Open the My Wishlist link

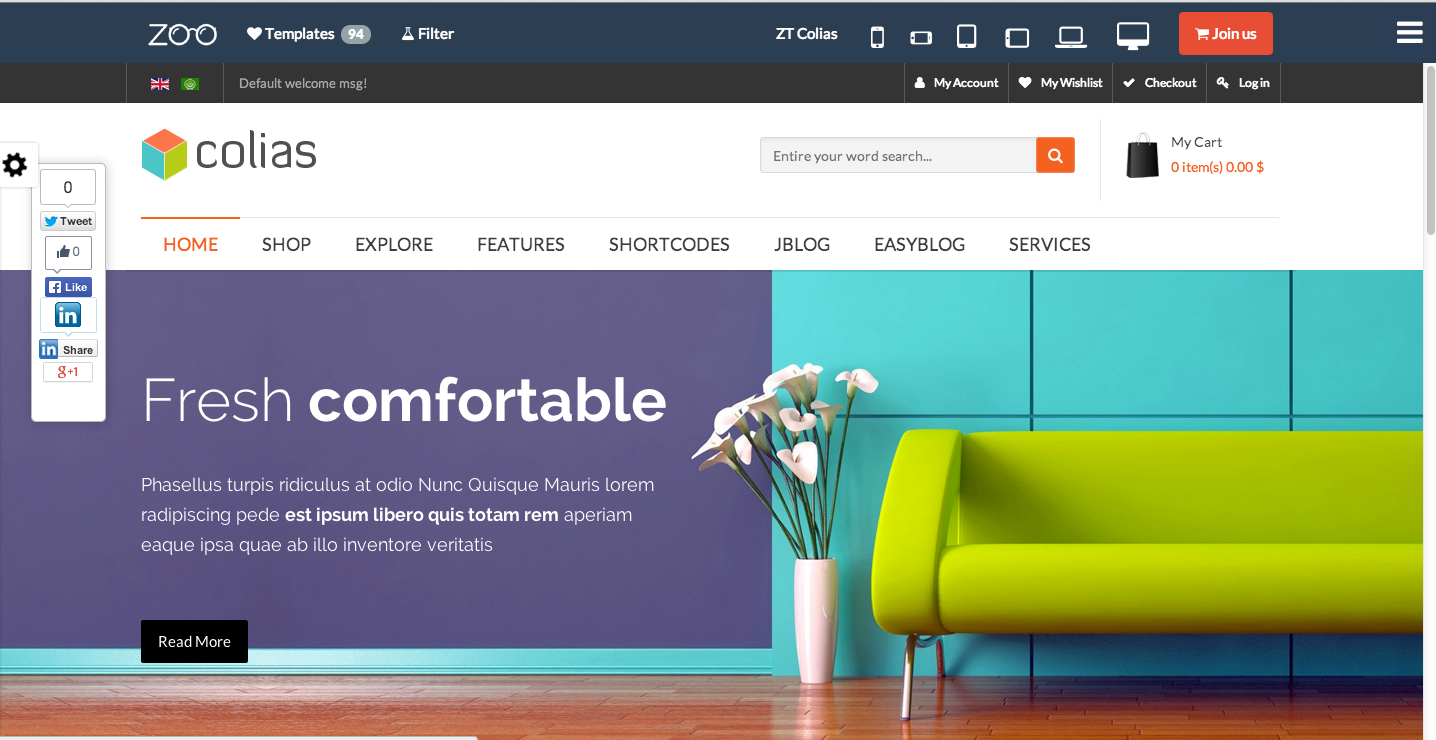[1061, 83]
